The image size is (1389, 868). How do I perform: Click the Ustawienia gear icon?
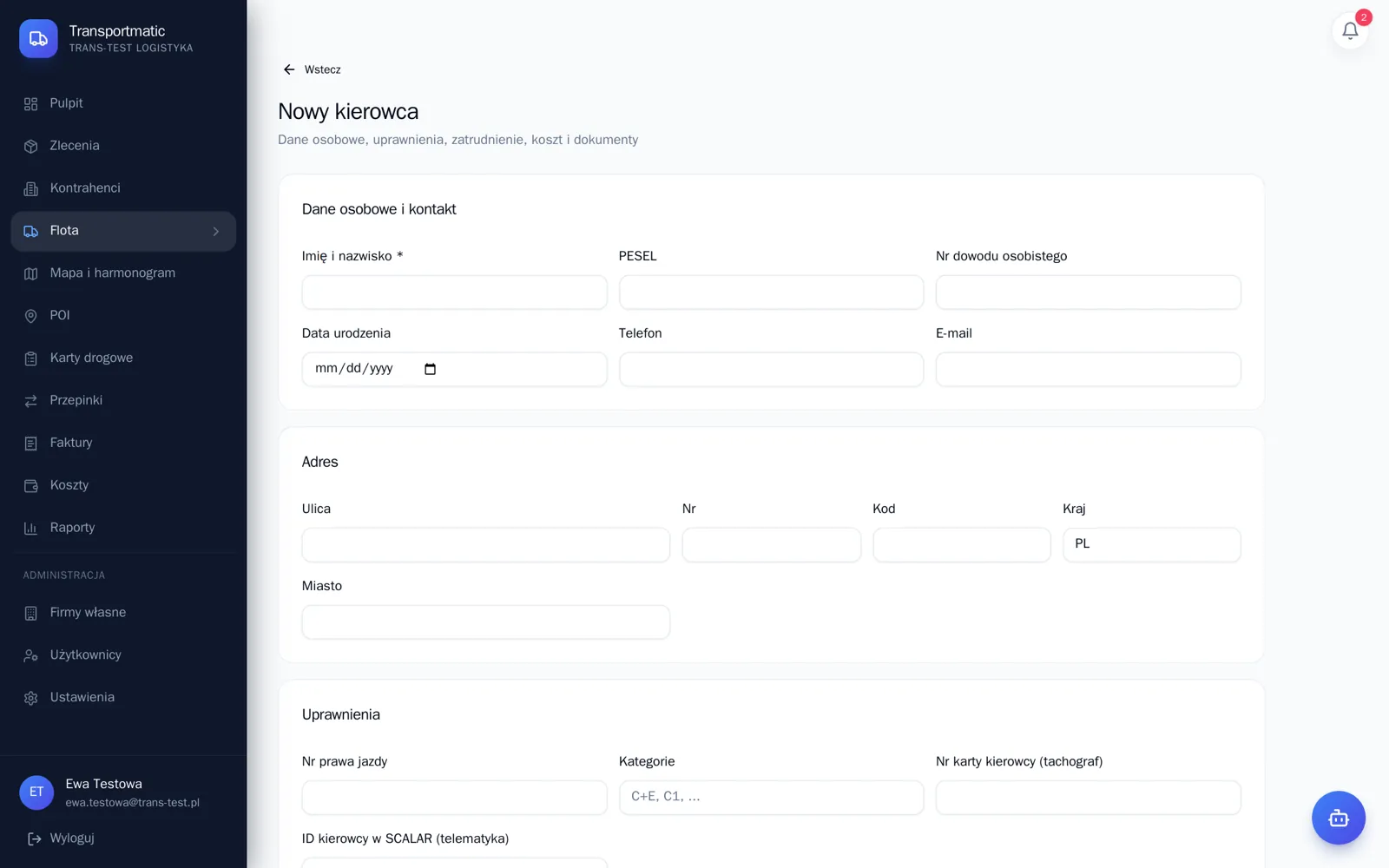[x=31, y=698]
